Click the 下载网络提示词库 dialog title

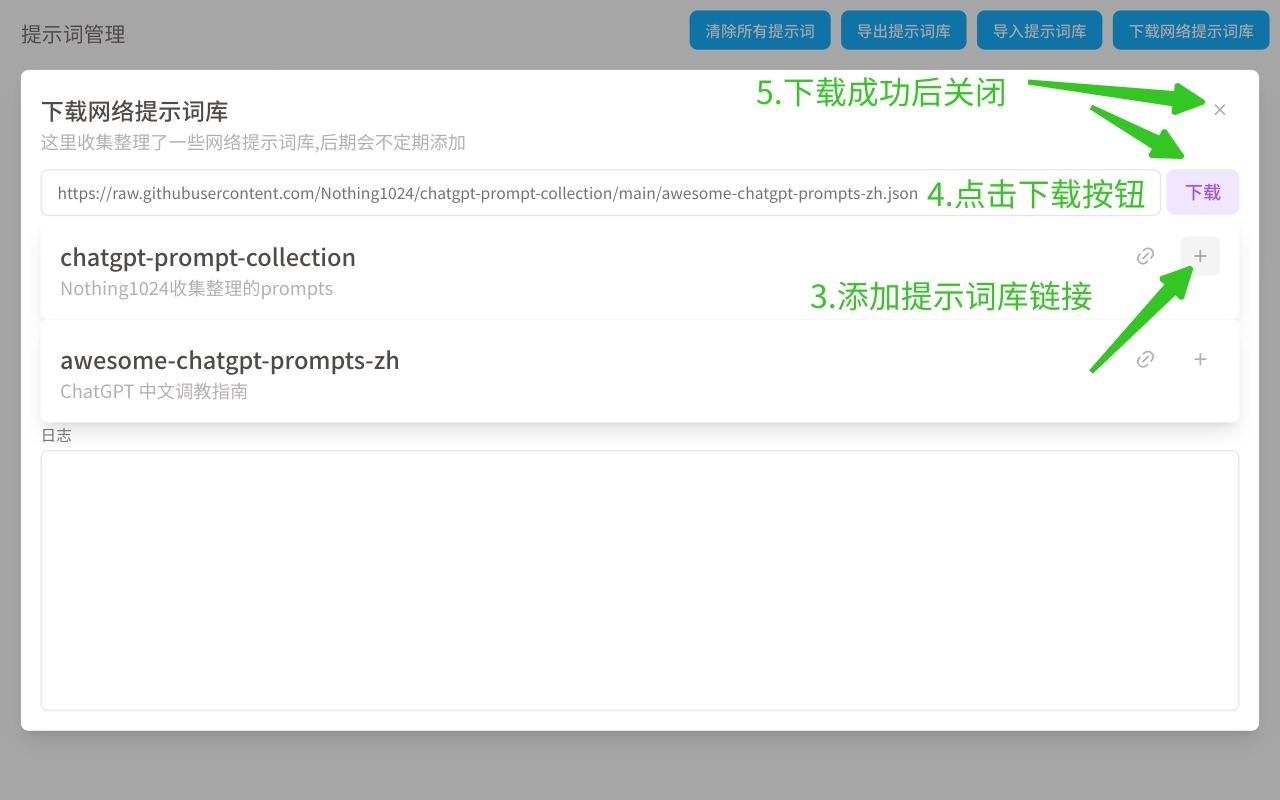135,111
